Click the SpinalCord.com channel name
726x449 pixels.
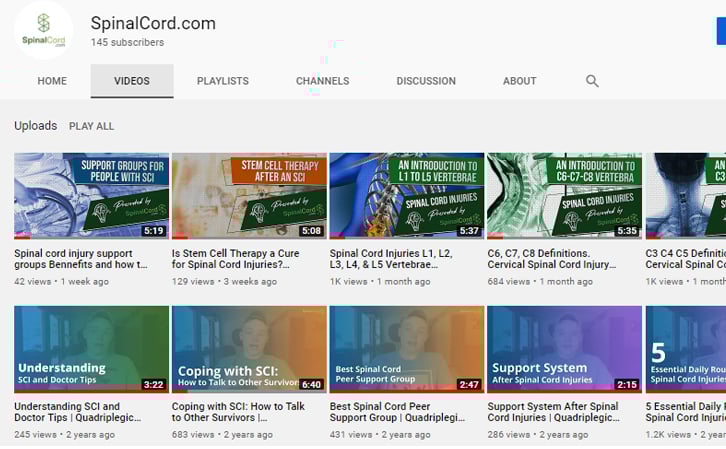click(x=153, y=23)
